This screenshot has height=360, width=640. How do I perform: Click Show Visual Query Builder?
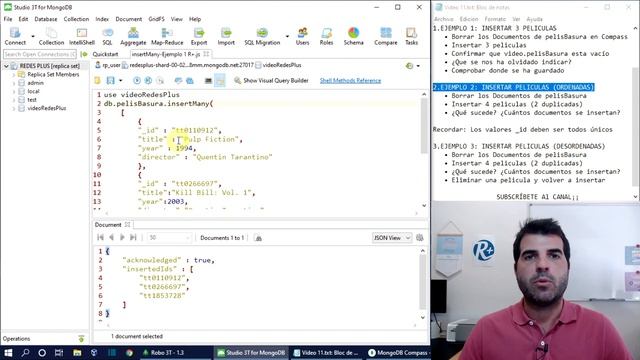pyautogui.click(x=271, y=80)
